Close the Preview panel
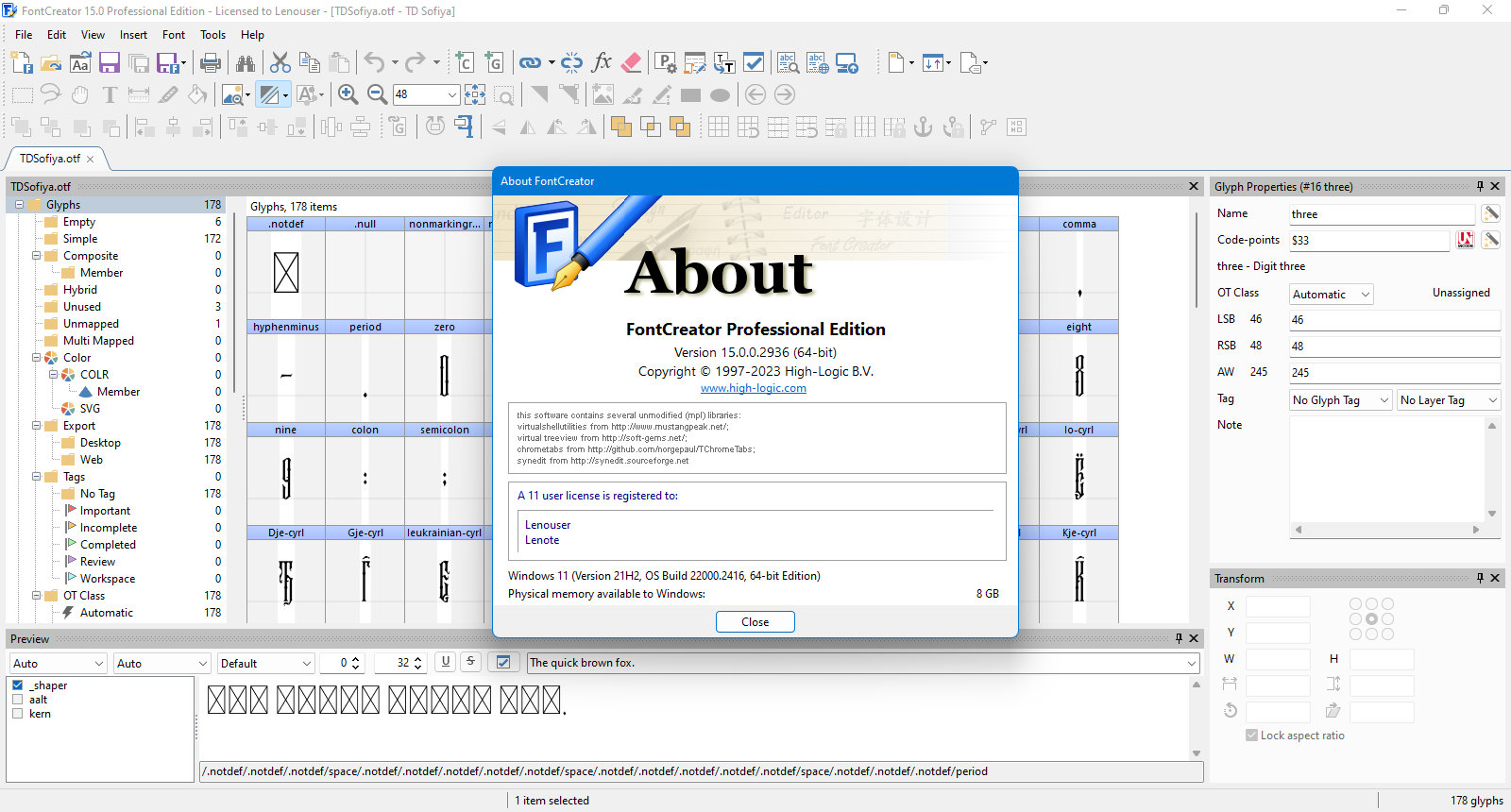 1194,638
